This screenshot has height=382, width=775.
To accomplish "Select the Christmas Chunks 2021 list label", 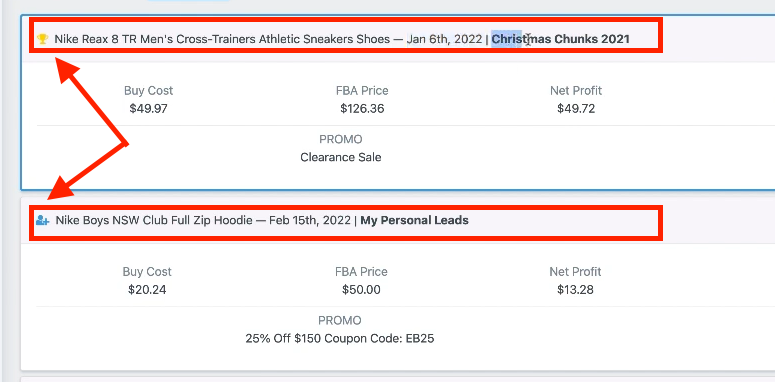I will pyautogui.click(x=560, y=39).
